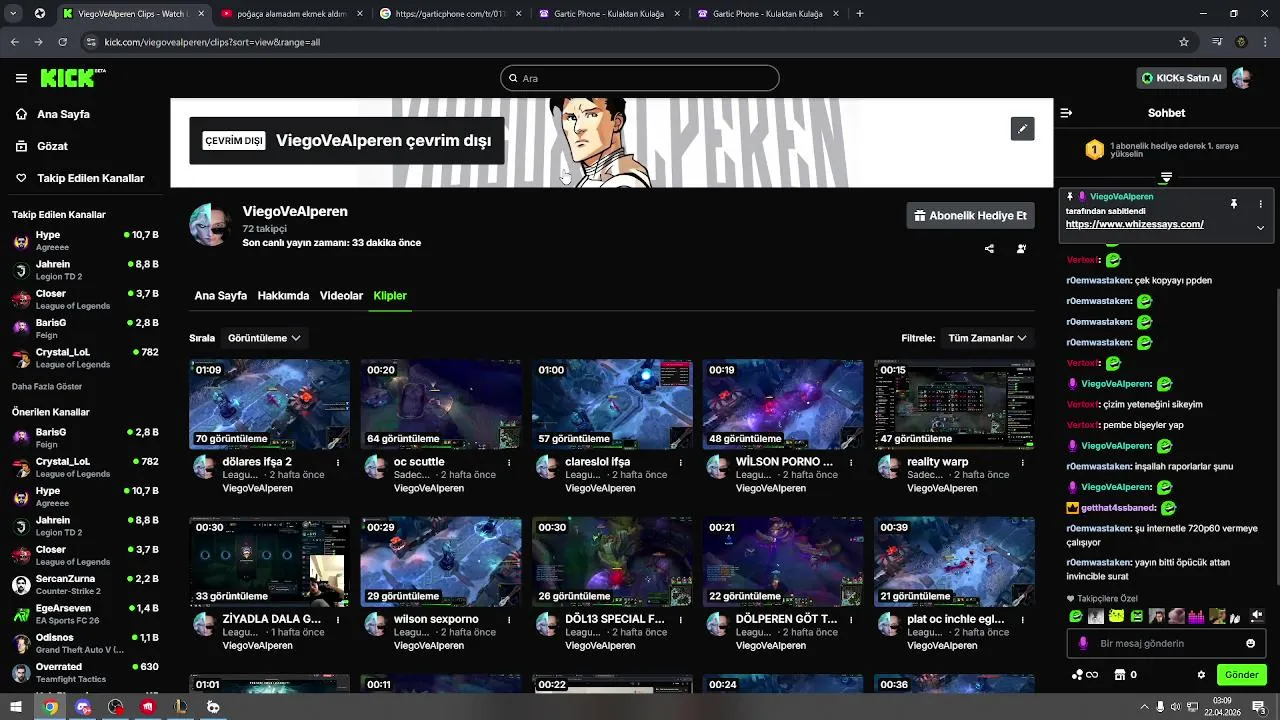Open Chrome from Windows taskbar
Image resolution: width=1280 pixels, height=720 pixels.
[50, 707]
